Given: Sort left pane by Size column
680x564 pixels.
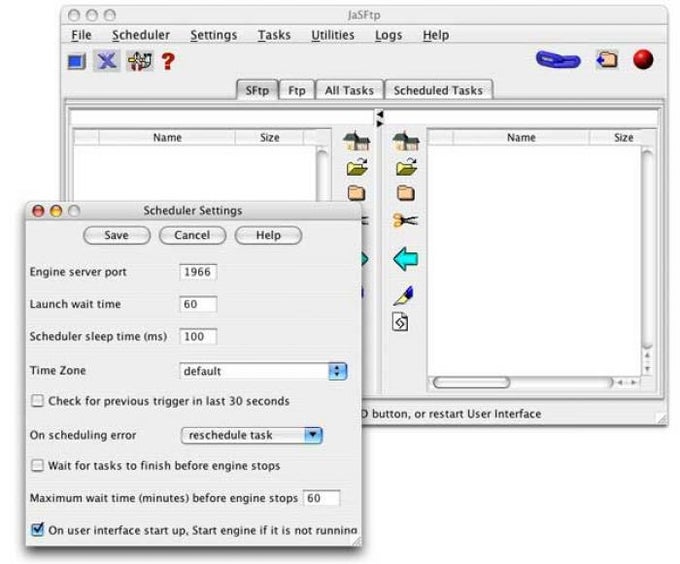Looking at the screenshot, I should 269,137.
